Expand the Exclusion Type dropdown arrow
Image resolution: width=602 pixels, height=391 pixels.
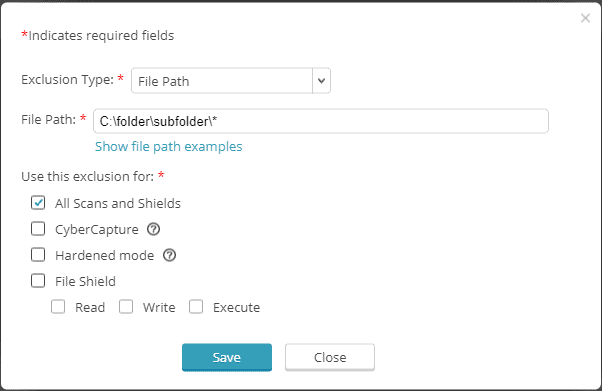[321, 81]
